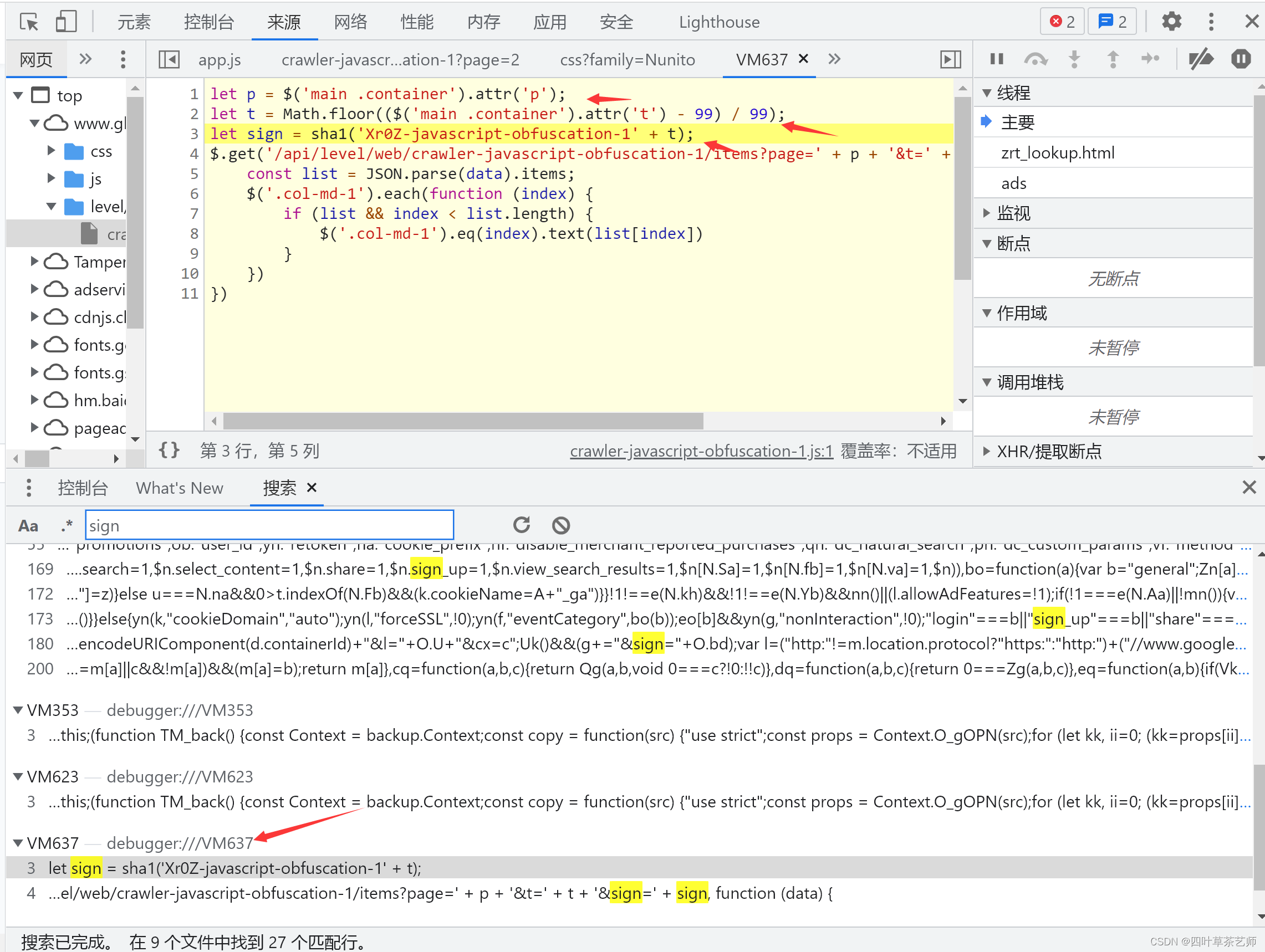Open the drawer three-dot menu
This screenshot has width=1265, height=952.
coord(29,487)
